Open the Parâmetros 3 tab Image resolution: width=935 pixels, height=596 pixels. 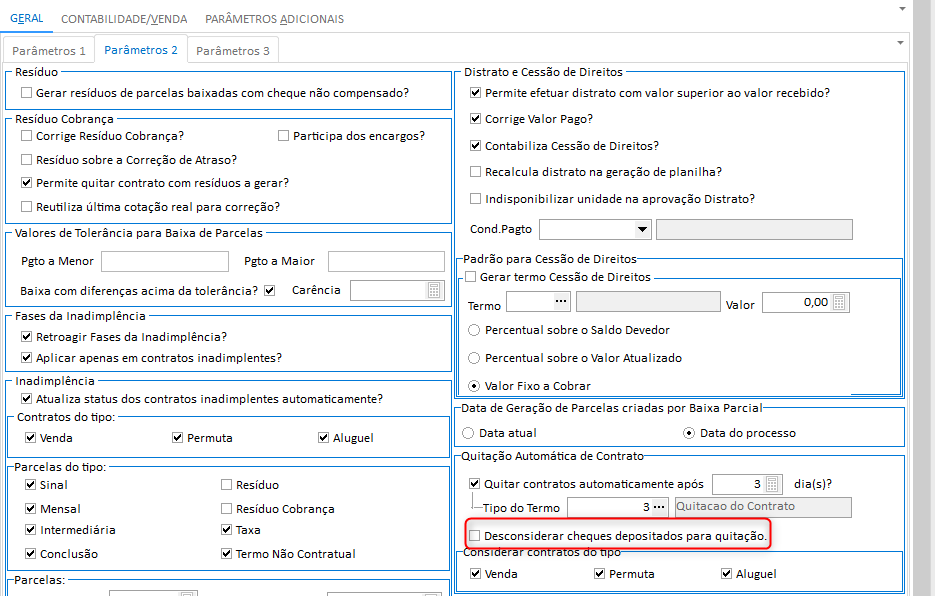point(232,50)
